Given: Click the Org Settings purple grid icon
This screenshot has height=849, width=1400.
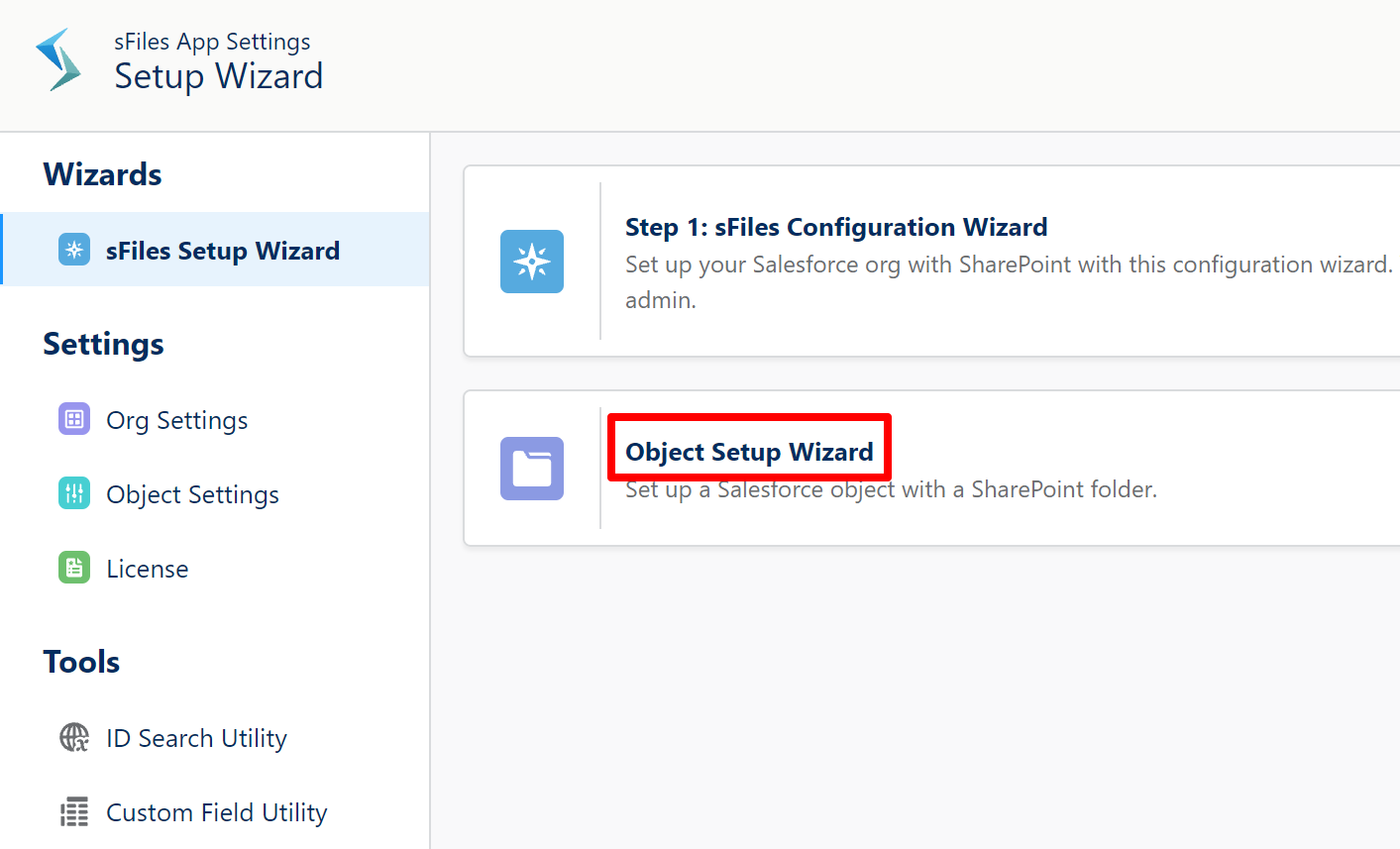Looking at the screenshot, I should (x=74, y=419).
